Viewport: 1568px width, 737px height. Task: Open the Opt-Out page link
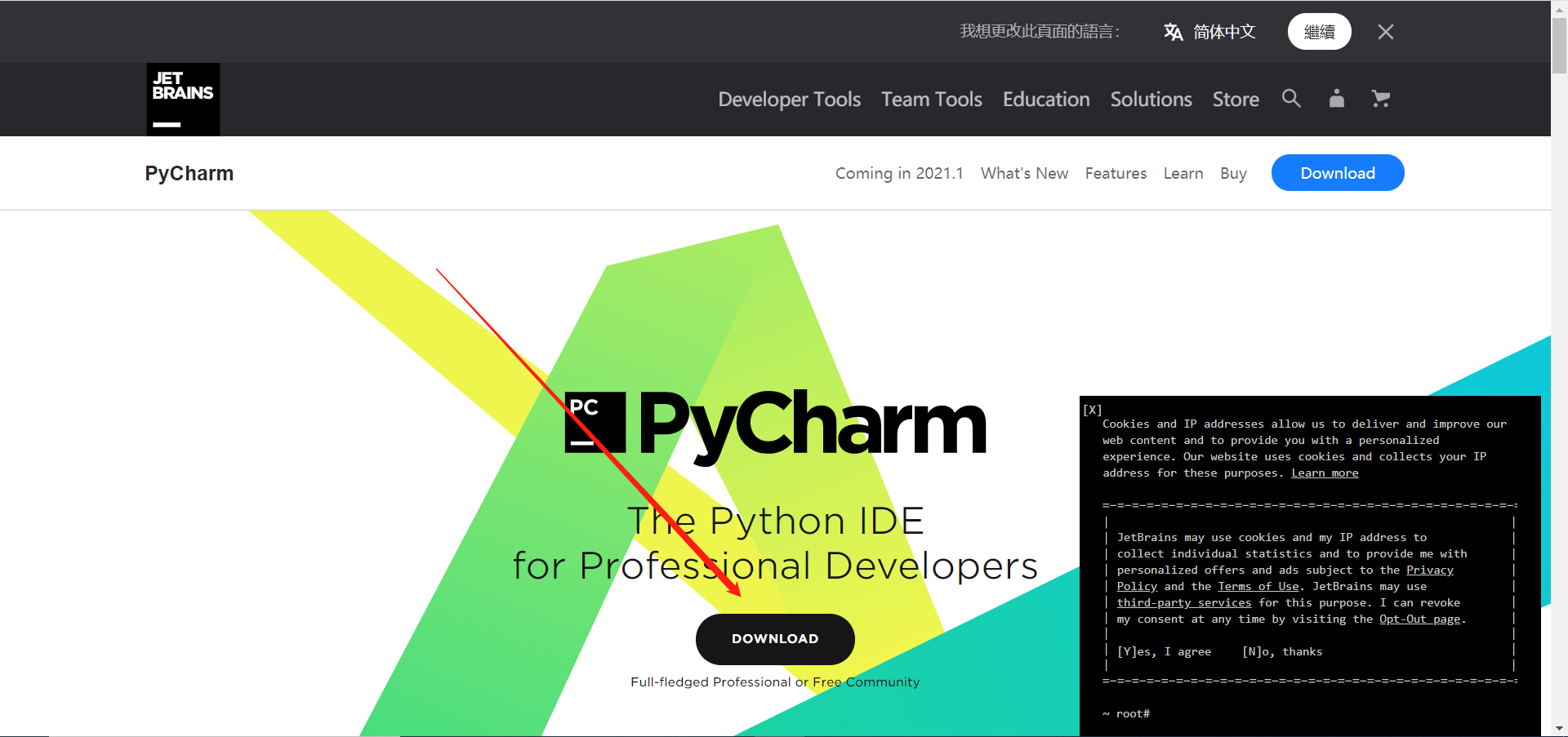[1420, 619]
